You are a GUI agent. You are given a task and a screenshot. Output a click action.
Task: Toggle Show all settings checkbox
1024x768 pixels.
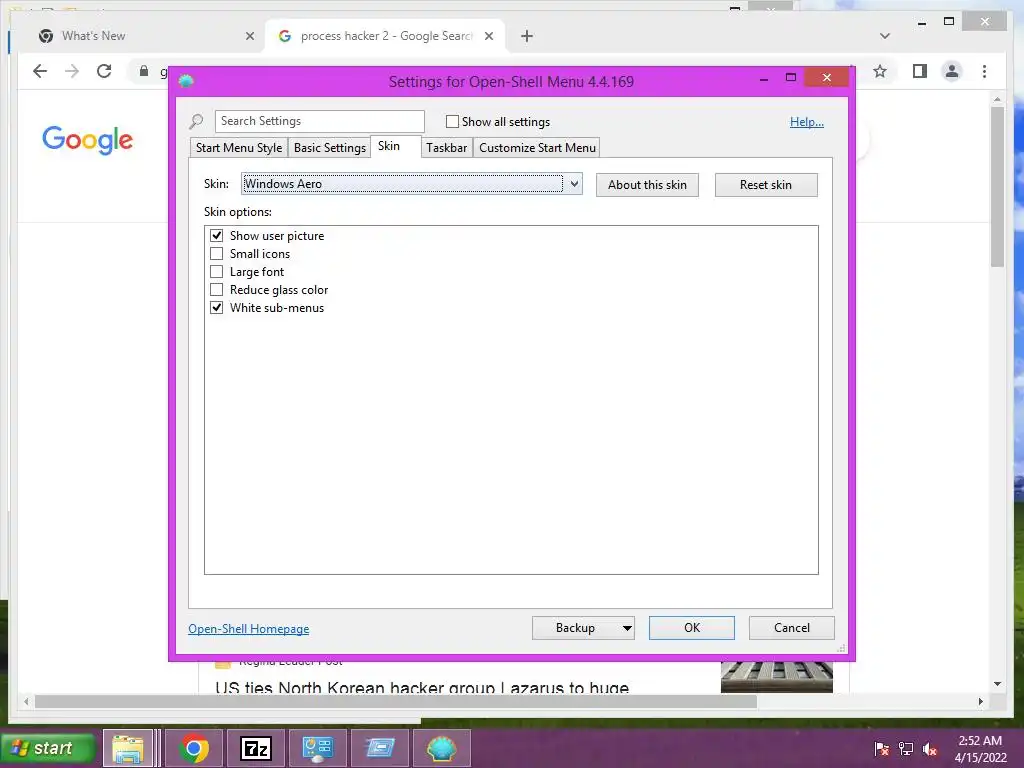pyautogui.click(x=452, y=121)
